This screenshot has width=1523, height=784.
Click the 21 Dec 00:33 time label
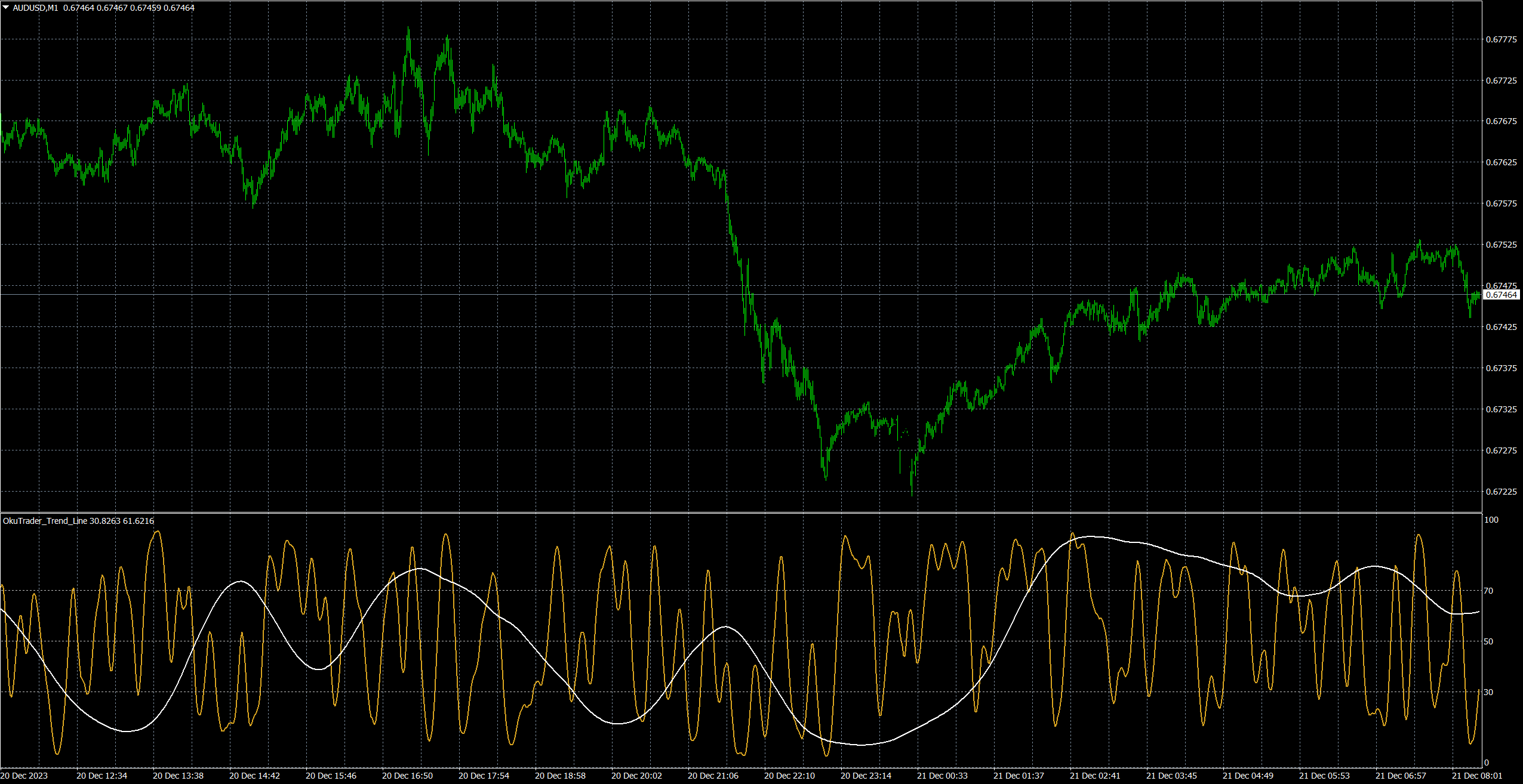pos(942,776)
